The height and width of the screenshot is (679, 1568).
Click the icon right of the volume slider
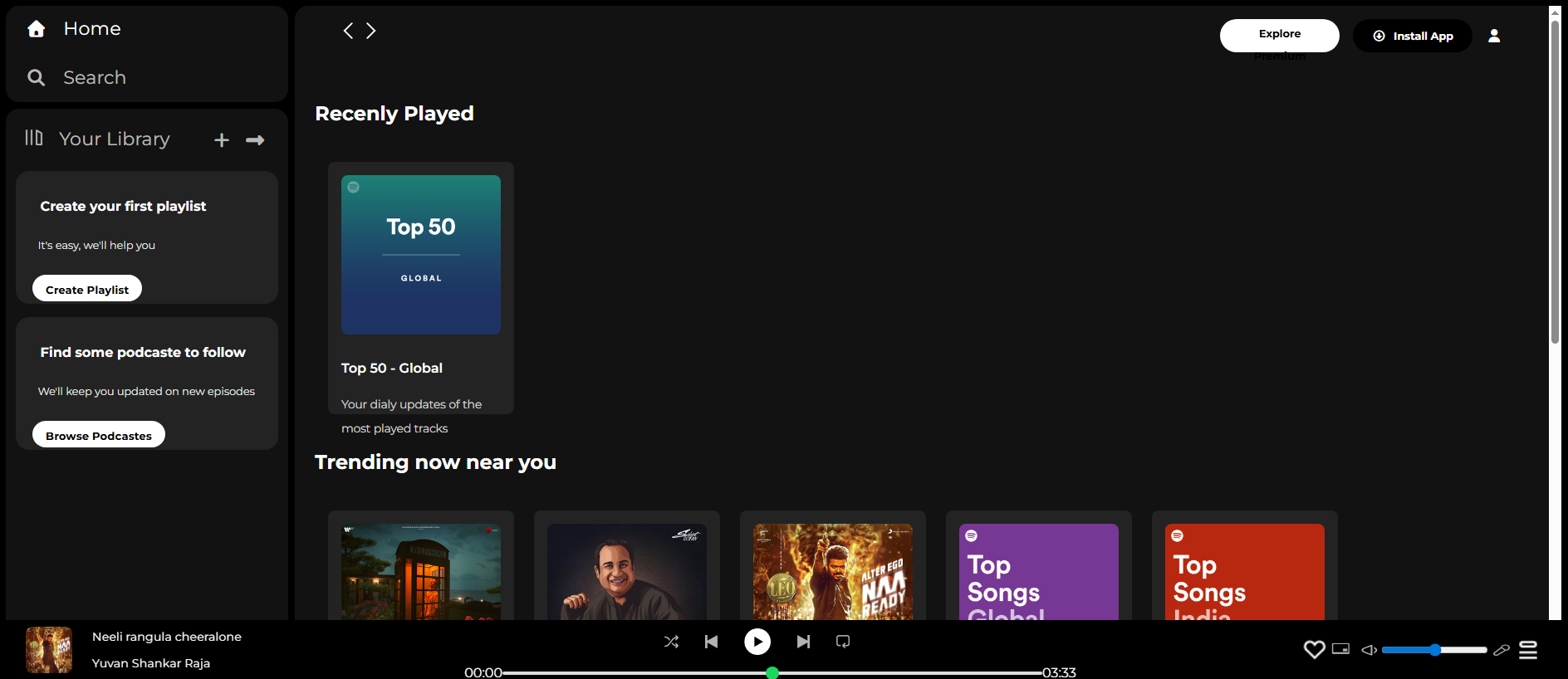(x=1502, y=650)
